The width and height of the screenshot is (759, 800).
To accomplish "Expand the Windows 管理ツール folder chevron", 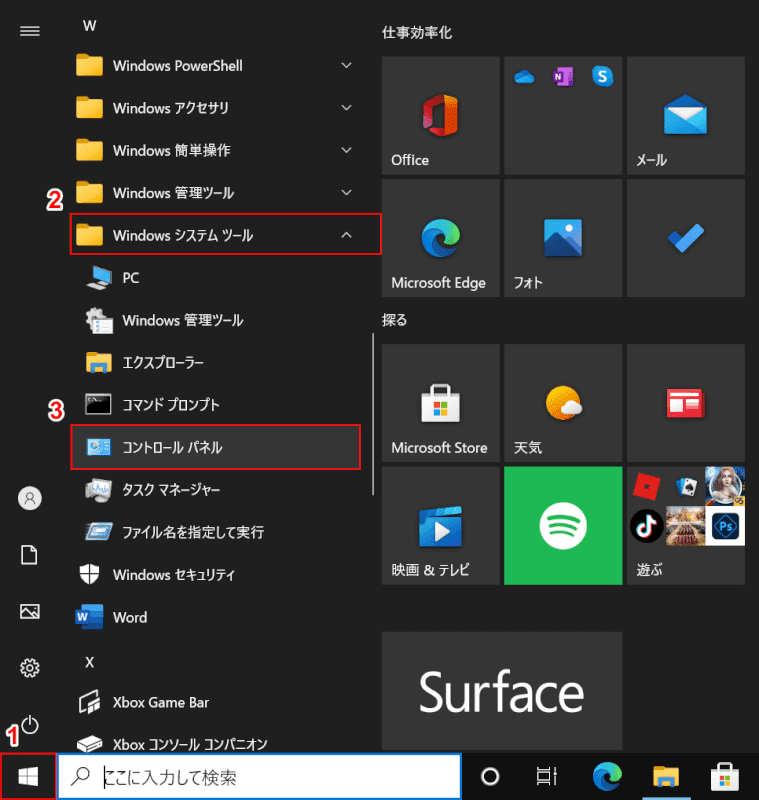I will pyautogui.click(x=346, y=193).
